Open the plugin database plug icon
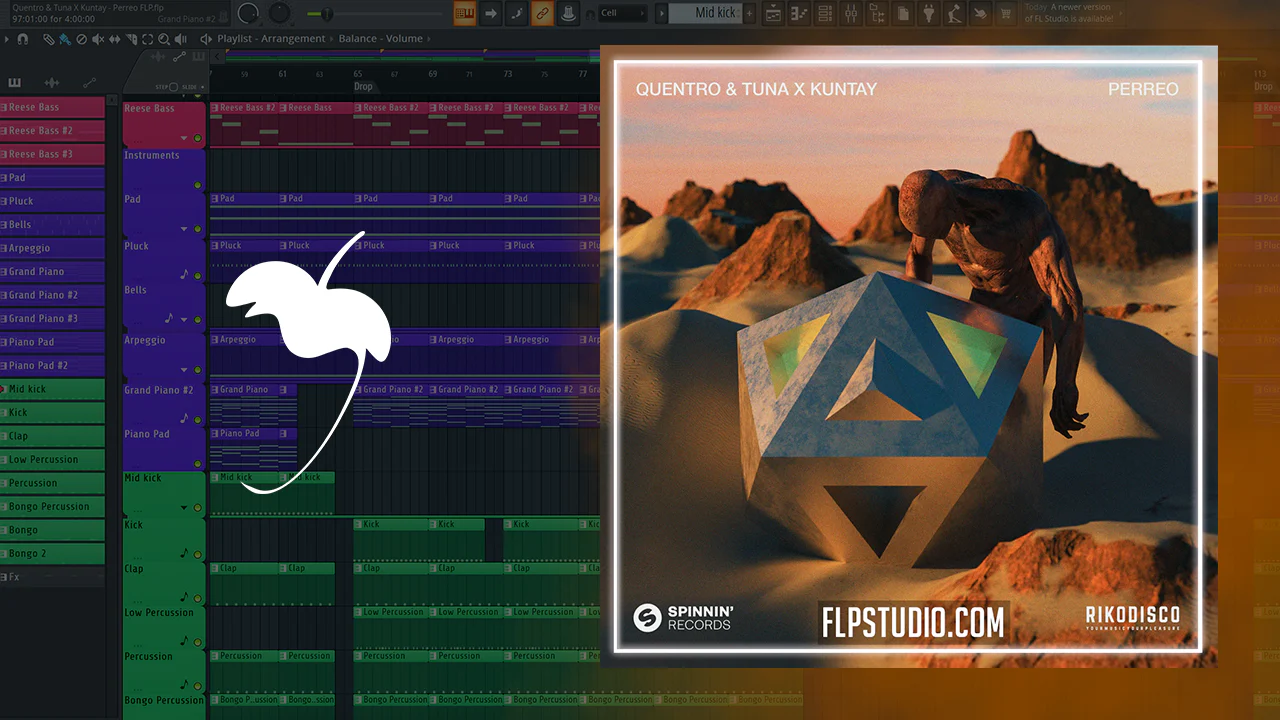Viewport: 1280px width, 720px height. (930, 13)
